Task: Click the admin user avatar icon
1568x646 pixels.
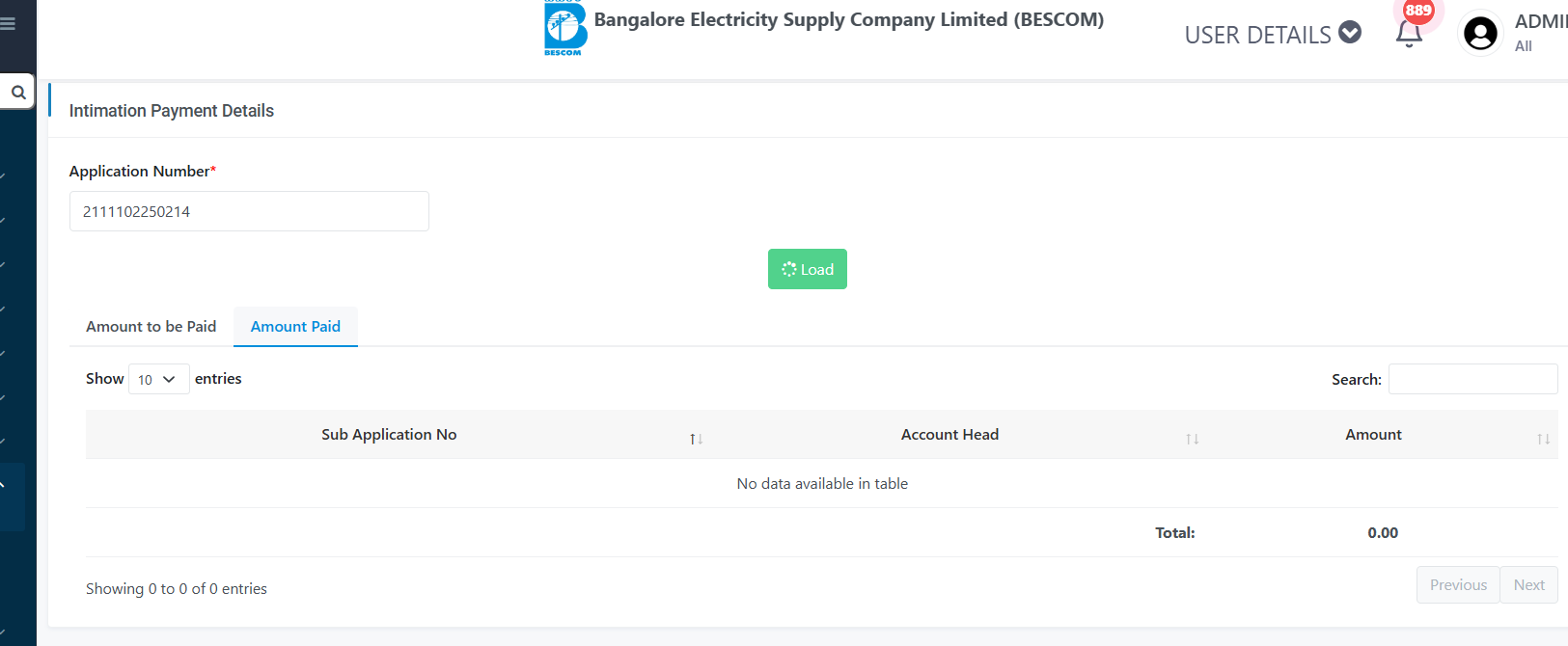Action: click(1480, 34)
